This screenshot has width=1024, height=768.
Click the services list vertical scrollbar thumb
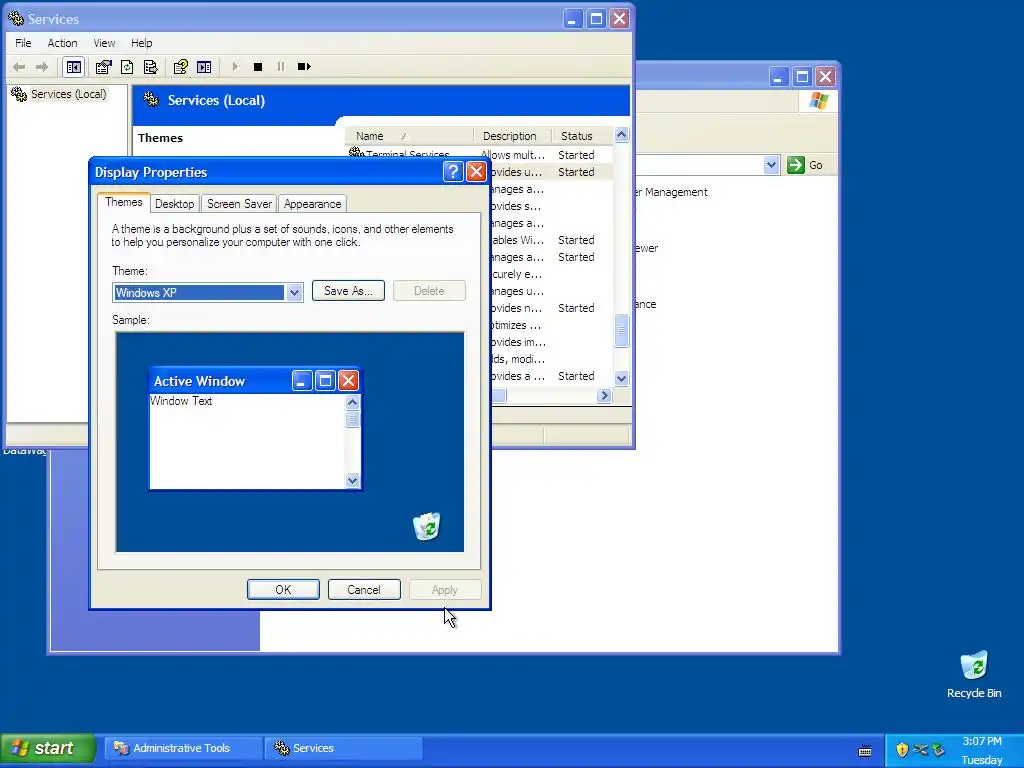(621, 331)
